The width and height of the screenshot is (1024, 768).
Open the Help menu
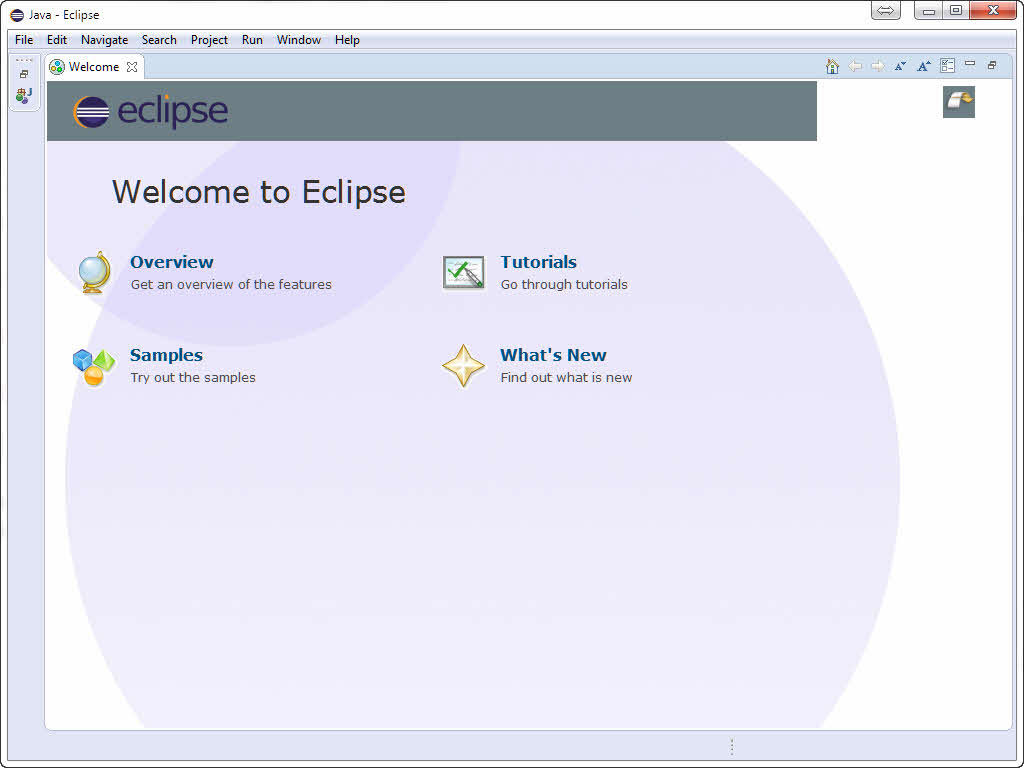[x=347, y=40]
